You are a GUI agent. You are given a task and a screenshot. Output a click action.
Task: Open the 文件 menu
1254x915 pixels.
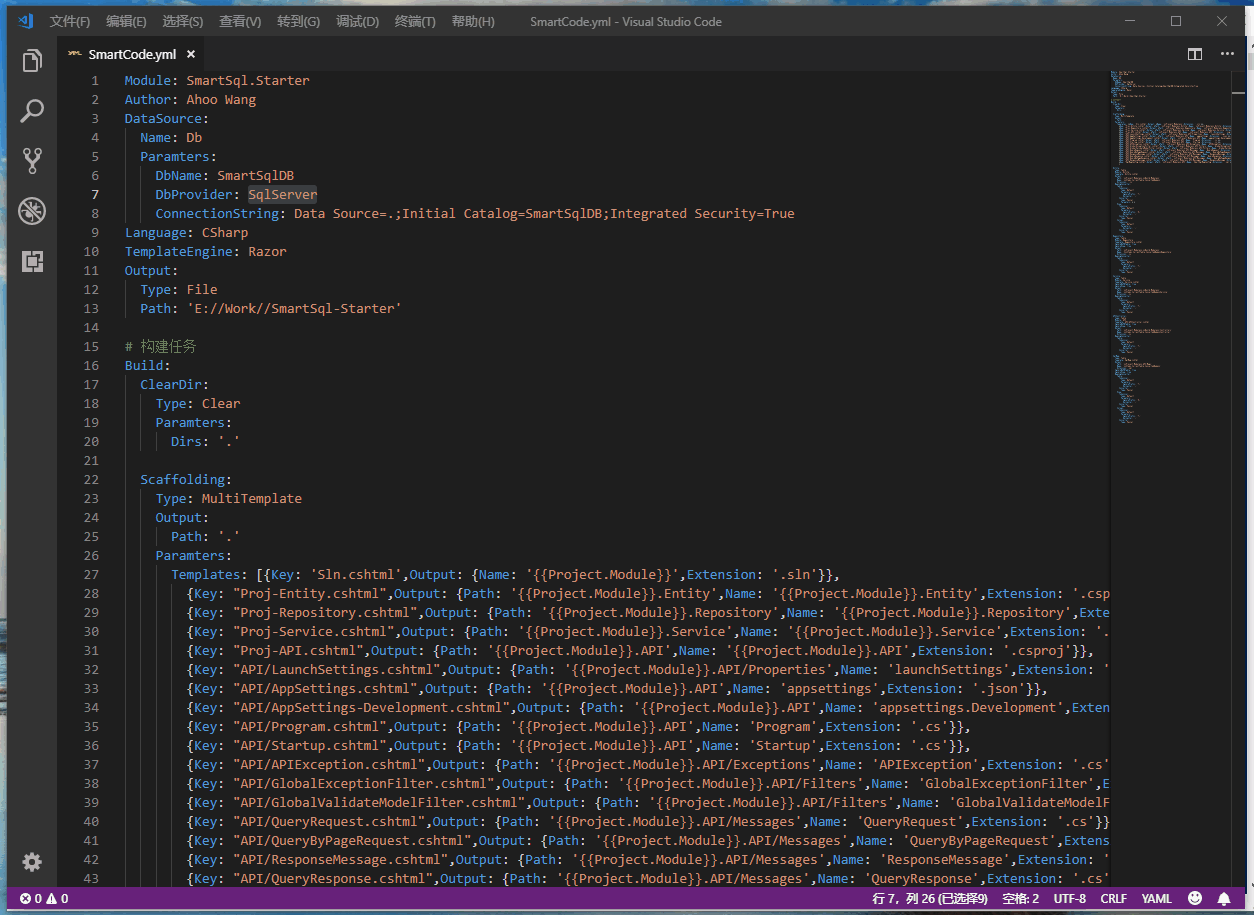coord(68,21)
